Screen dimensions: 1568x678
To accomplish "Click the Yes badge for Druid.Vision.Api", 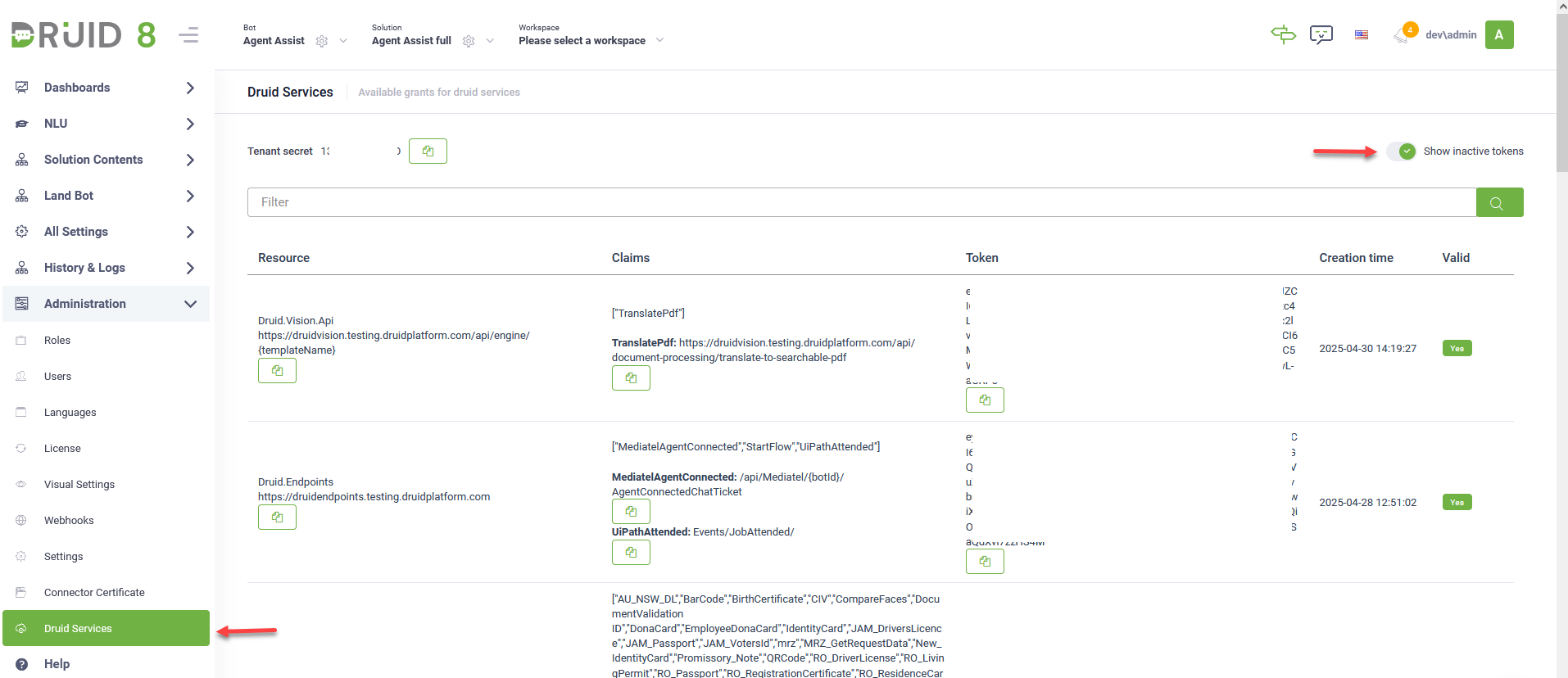I will coord(1457,348).
